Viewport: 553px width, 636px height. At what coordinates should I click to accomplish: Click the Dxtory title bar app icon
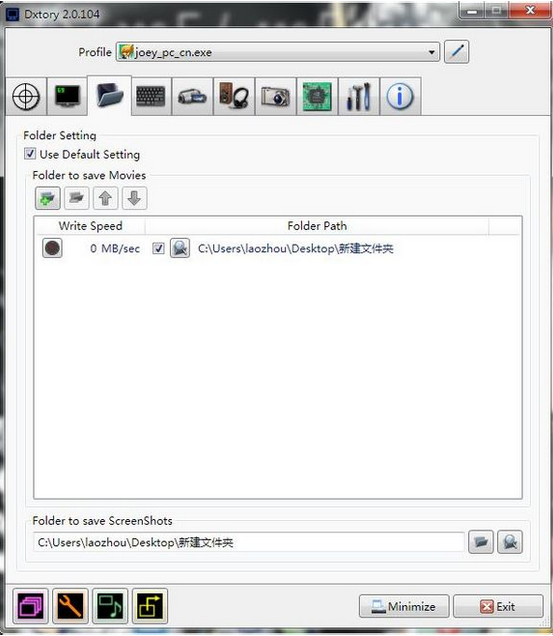pos(13,15)
